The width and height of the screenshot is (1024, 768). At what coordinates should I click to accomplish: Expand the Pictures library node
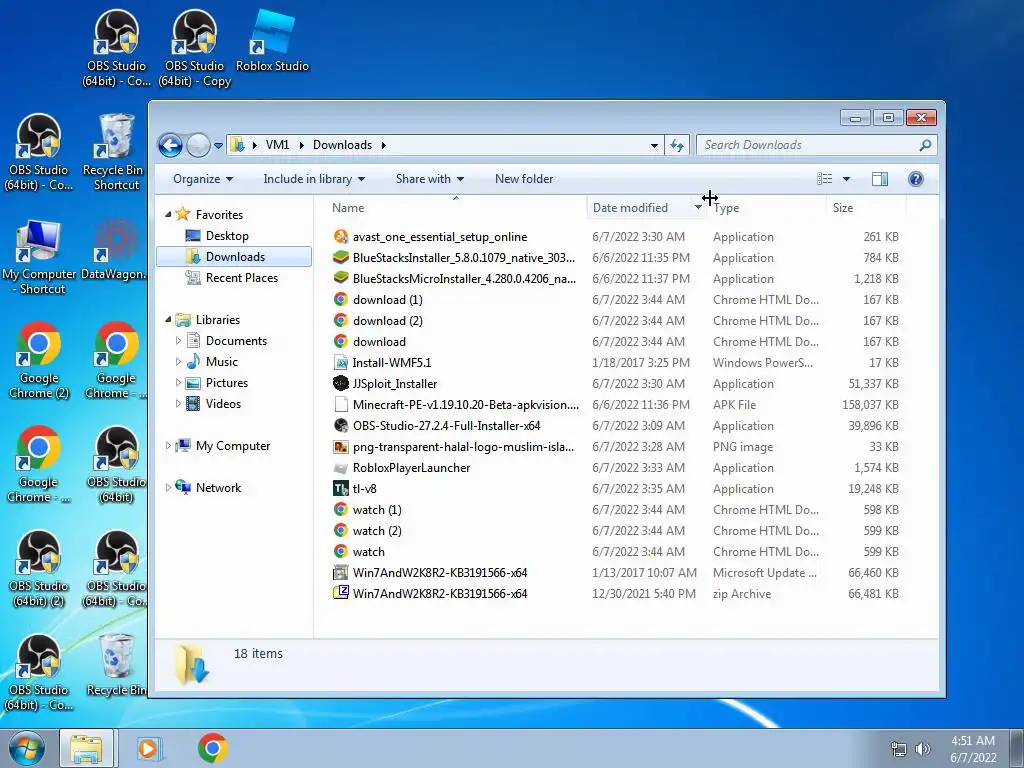tap(178, 383)
